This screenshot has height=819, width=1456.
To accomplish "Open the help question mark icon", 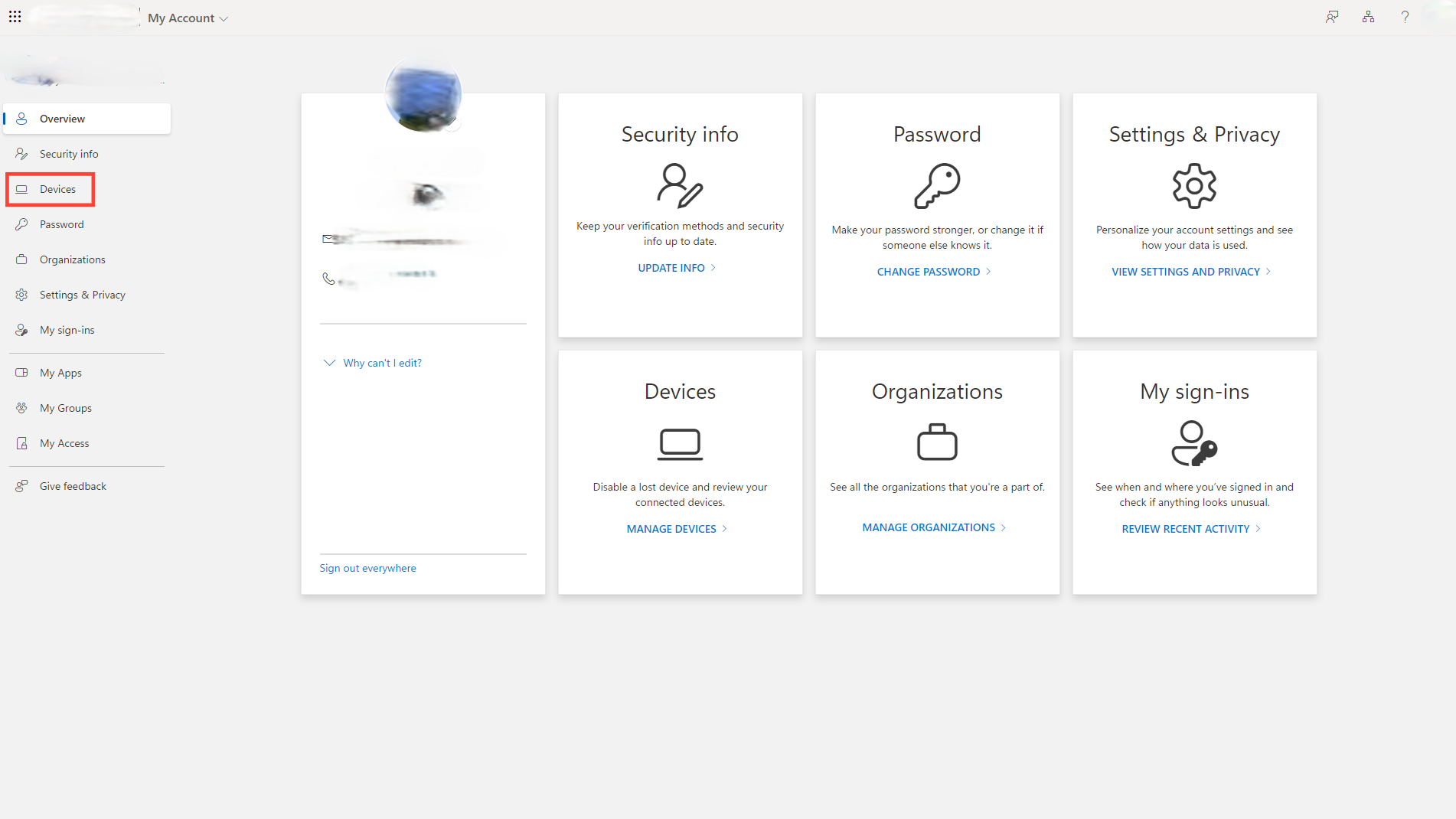I will point(1405,17).
